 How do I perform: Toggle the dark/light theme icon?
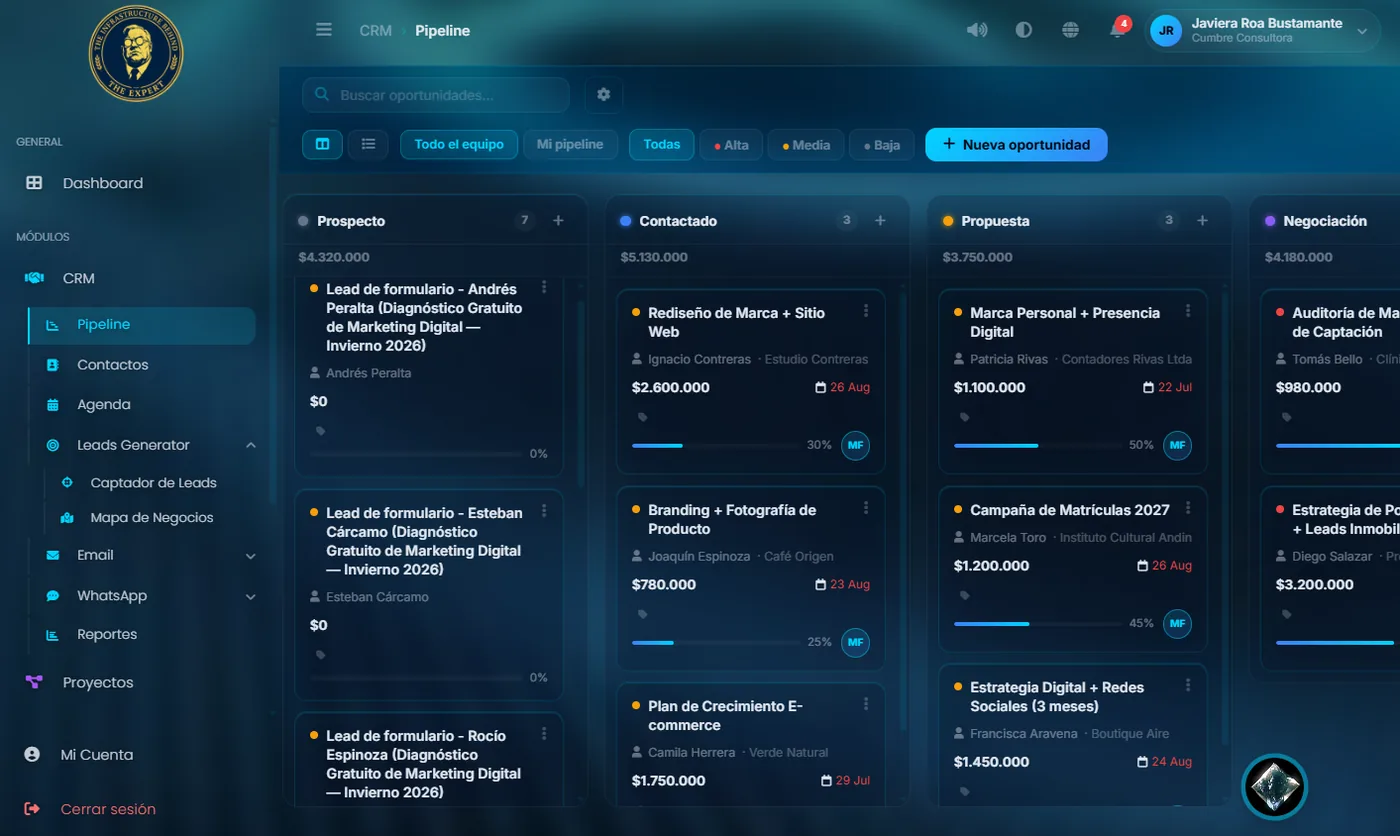pos(1023,30)
